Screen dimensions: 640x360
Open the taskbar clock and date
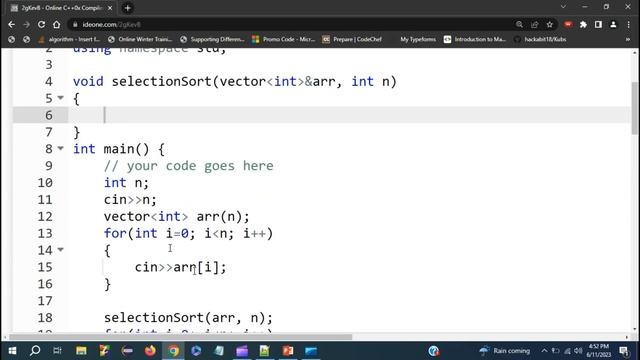[x=598, y=351]
